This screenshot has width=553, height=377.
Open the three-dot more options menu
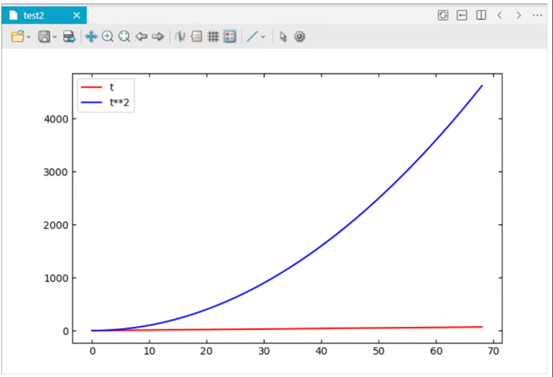pyautogui.click(x=537, y=15)
